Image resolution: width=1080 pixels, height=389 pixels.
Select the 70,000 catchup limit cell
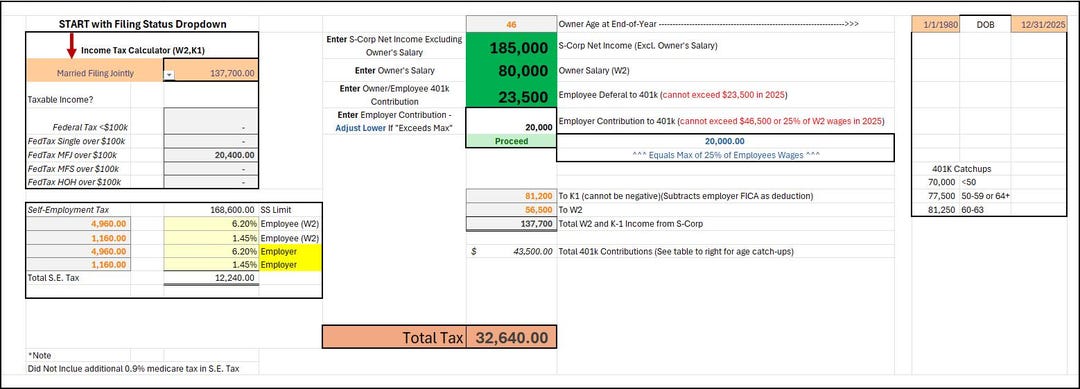click(x=935, y=182)
